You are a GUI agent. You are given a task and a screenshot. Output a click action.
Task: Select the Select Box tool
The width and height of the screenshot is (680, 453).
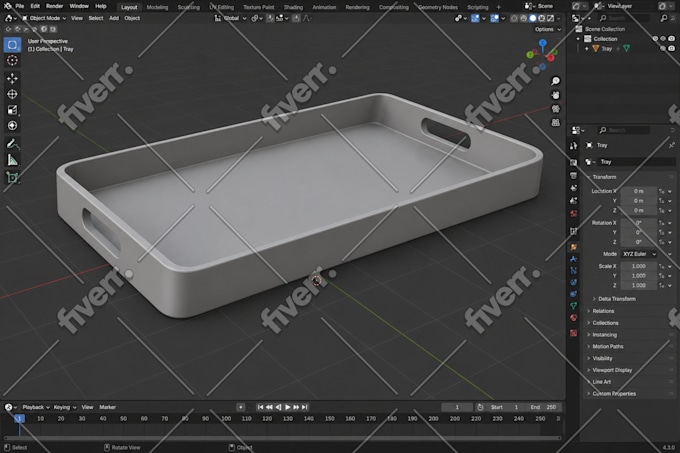click(x=13, y=45)
